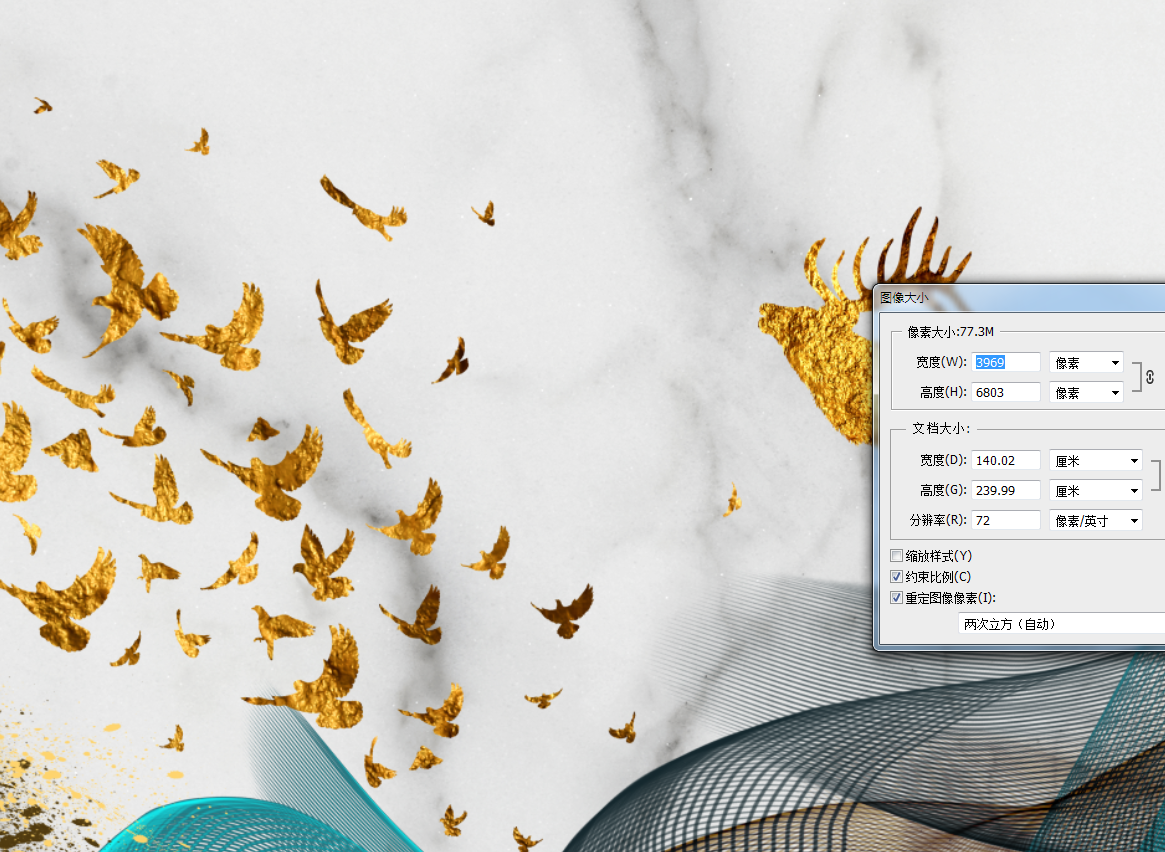Open the 像素/英寸 resolution unit dropdown
The image size is (1165, 852).
[1095, 520]
